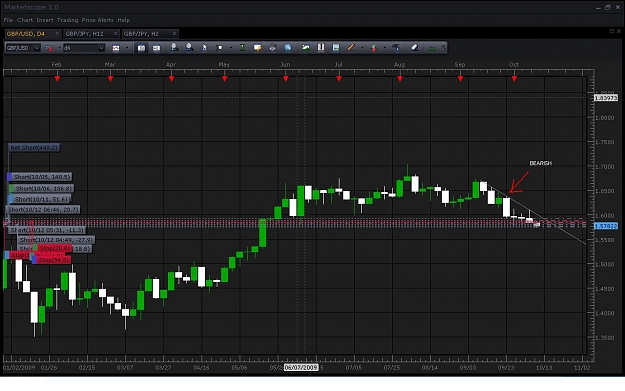The height and width of the screenshot is (391, 625).
Task: Click the green icon right of the eraser
Action: click(x=432, y=48)
